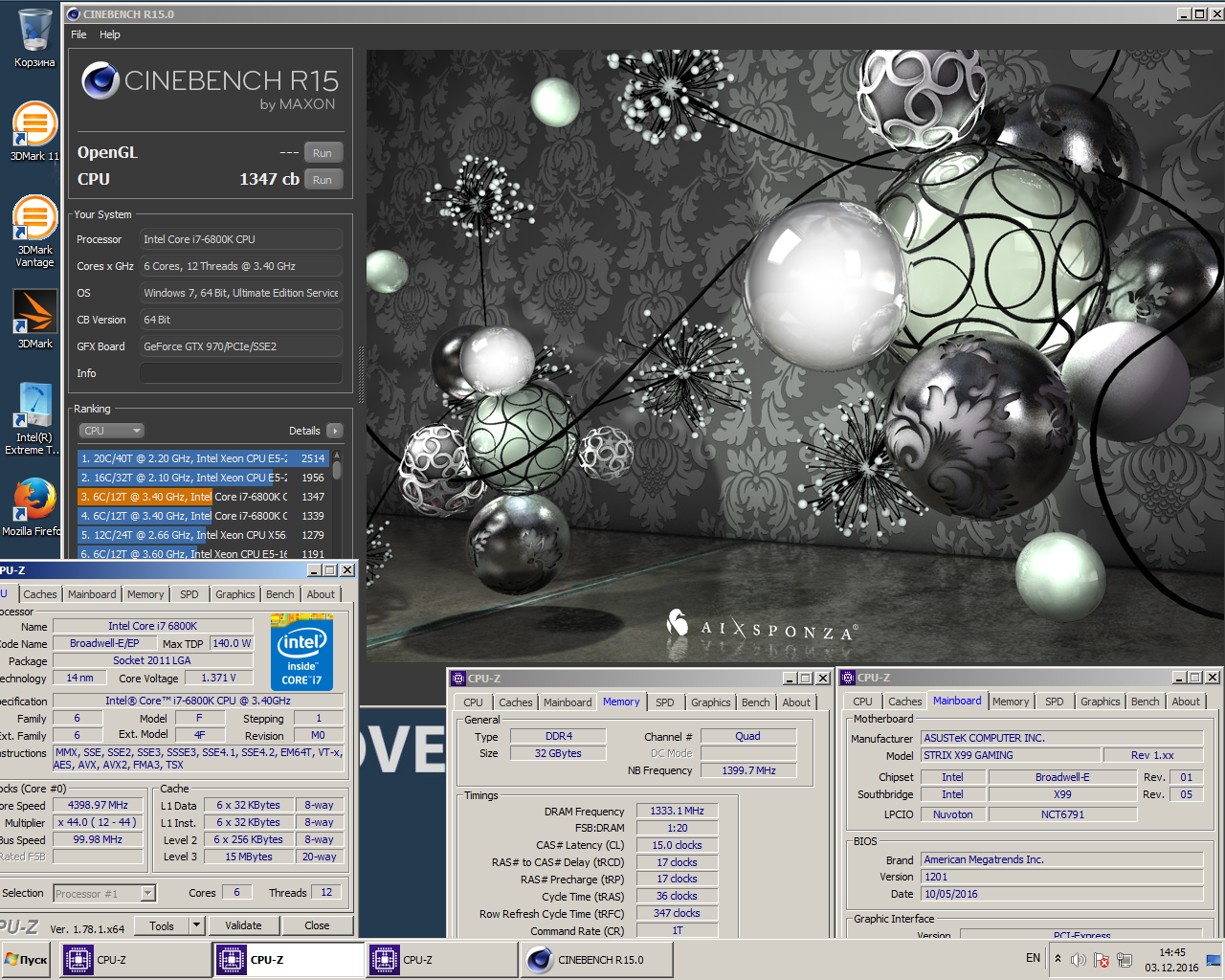Open the Start button in the taskbar
Viewport: 1225px width, 980px height.
point(27,960)
